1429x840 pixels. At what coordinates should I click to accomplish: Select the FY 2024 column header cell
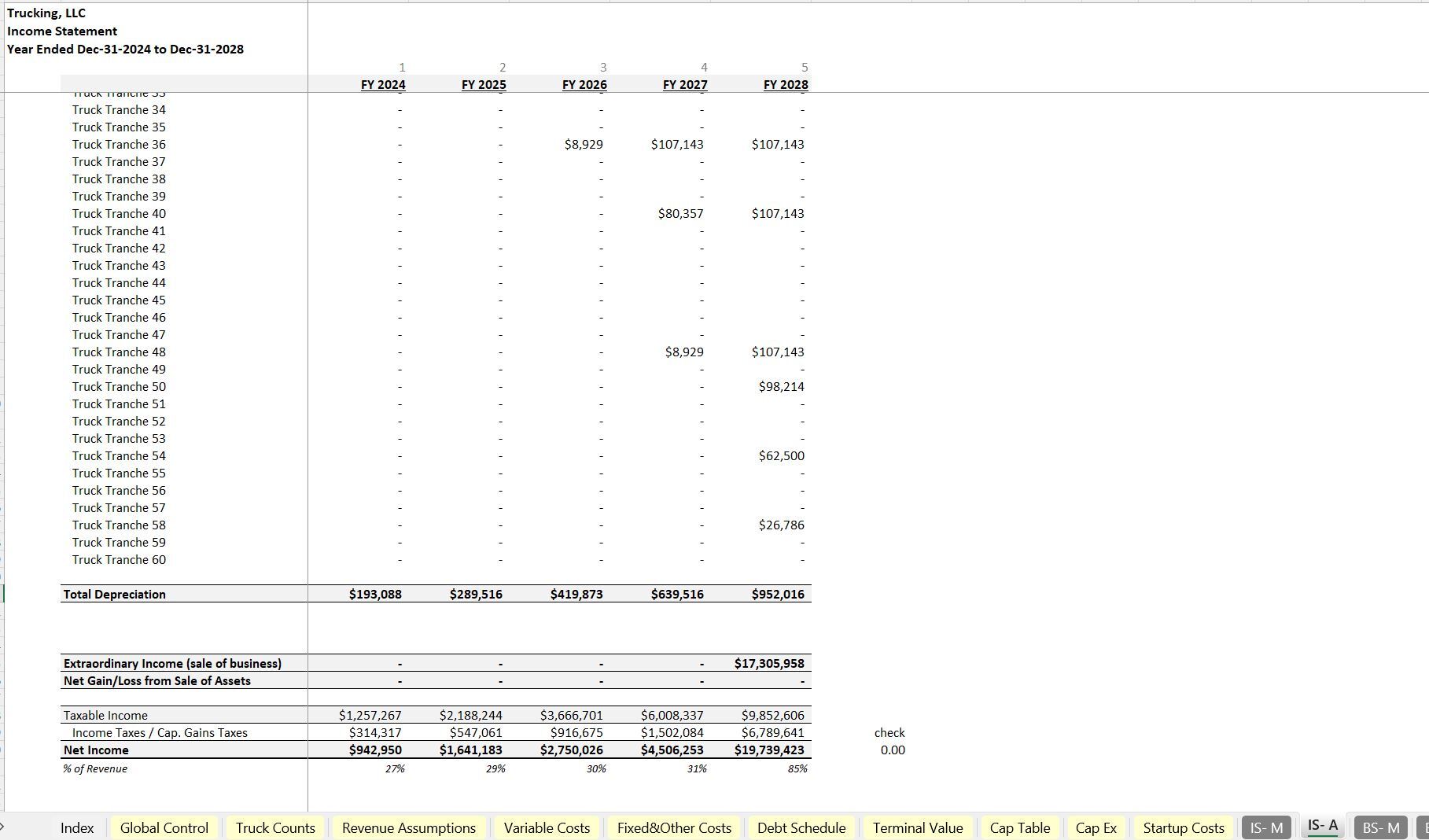[x=383, y=84]
